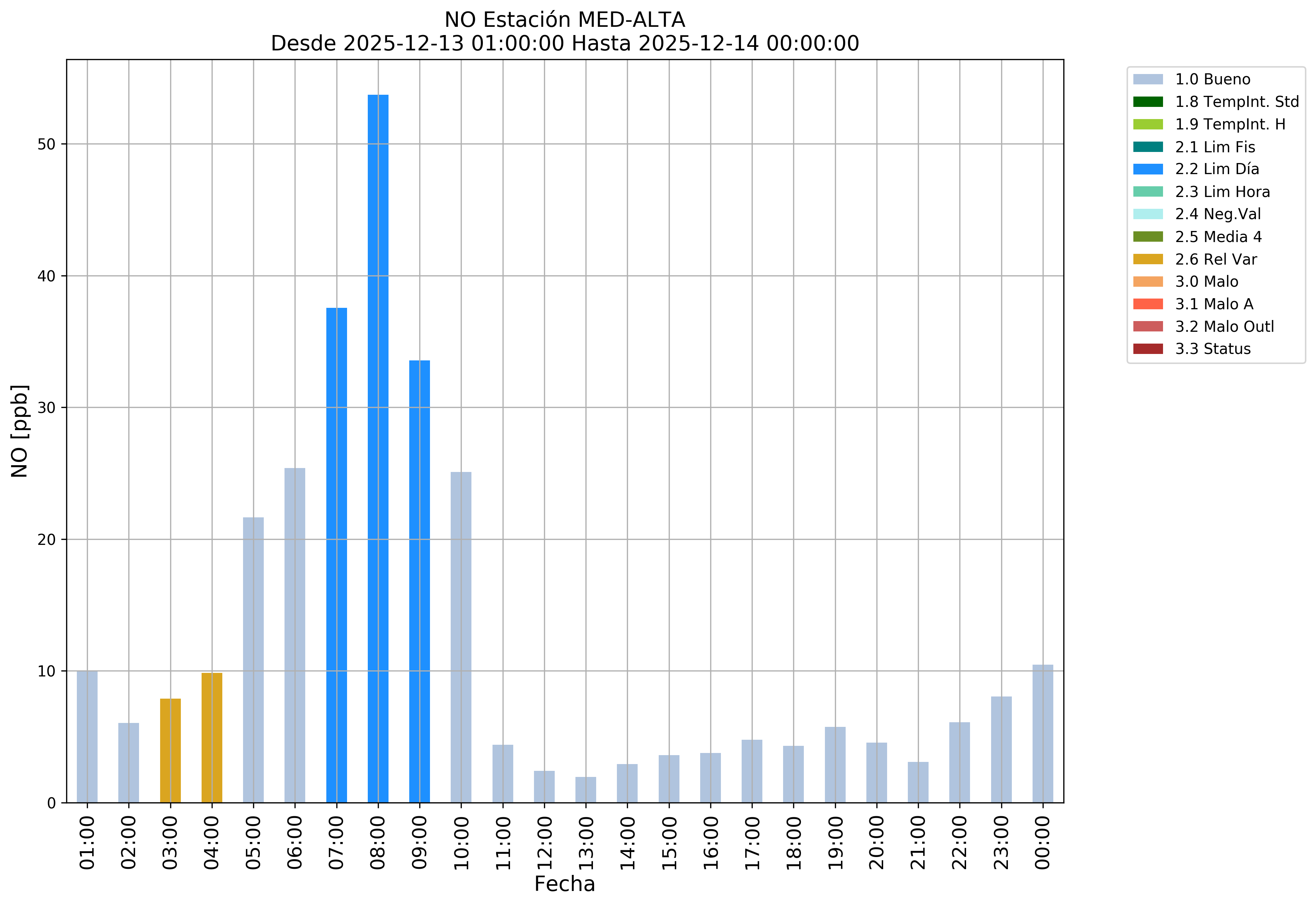1316x906 pixels.
Task: Click the blue bar at 07:00
Action: [x=337, y=555]
